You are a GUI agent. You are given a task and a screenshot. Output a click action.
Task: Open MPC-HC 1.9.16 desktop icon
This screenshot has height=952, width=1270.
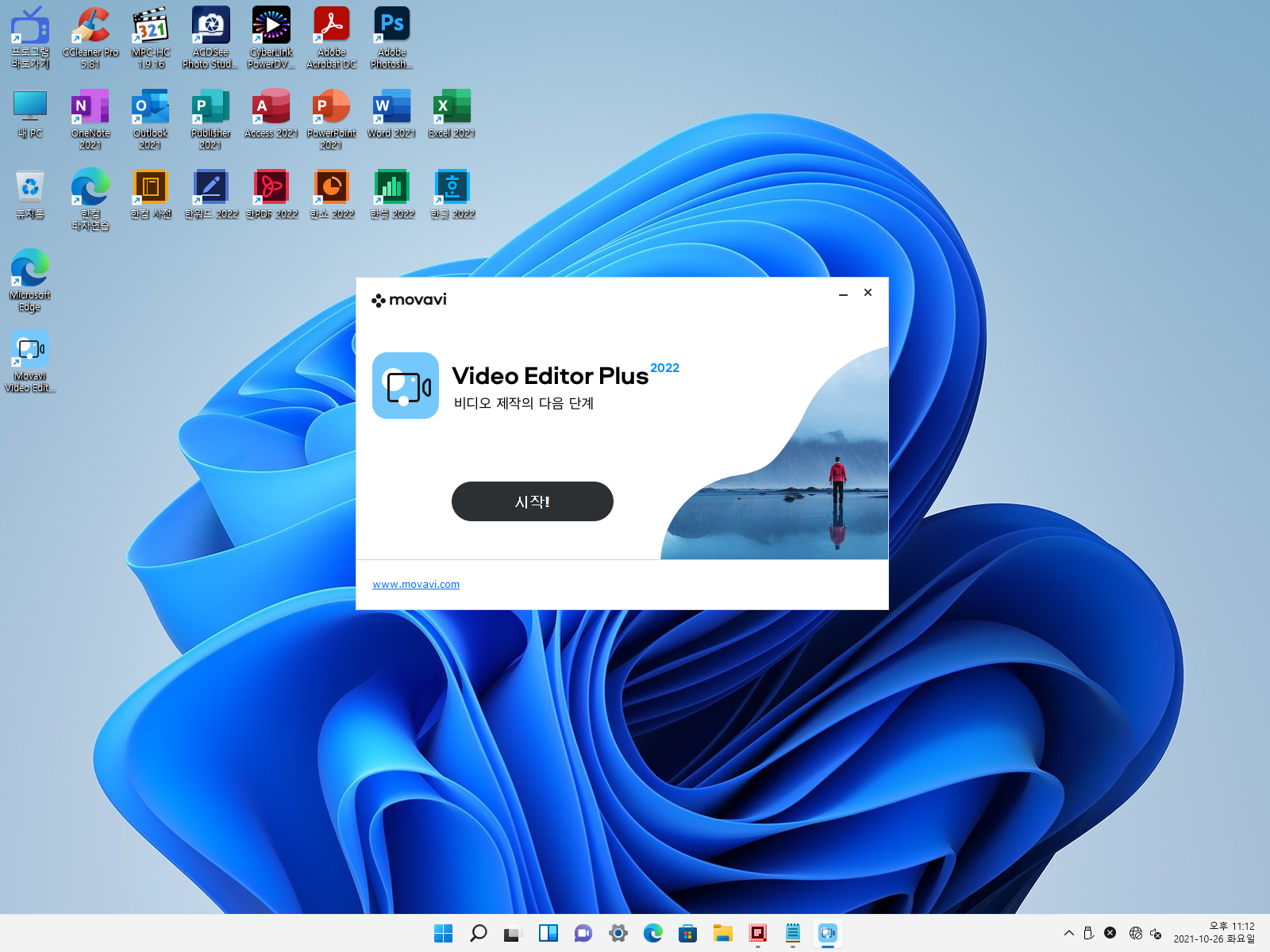pos(151,38)
